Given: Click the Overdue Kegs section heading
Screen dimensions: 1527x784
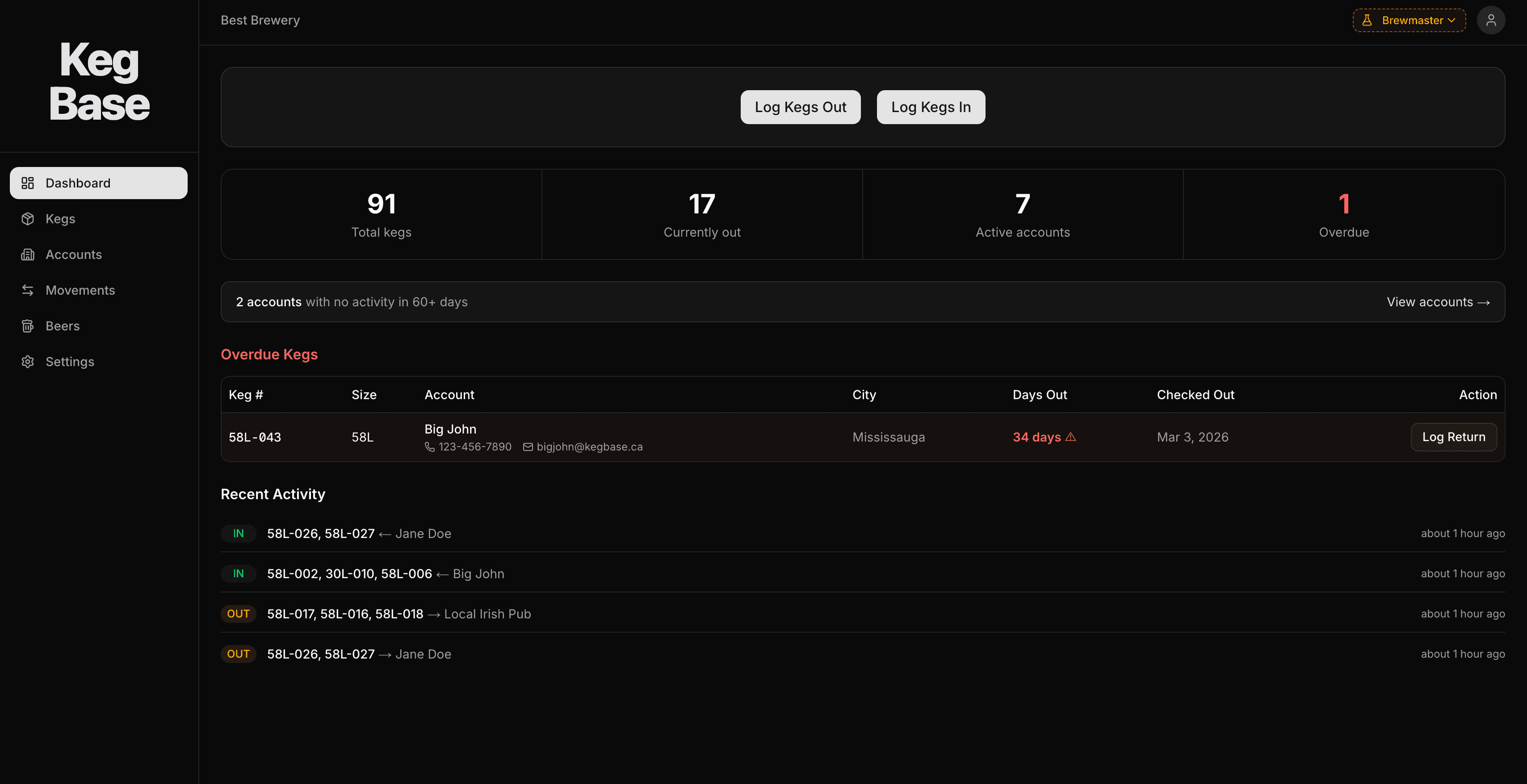Looking at the screenshot, I should (269, 354).
